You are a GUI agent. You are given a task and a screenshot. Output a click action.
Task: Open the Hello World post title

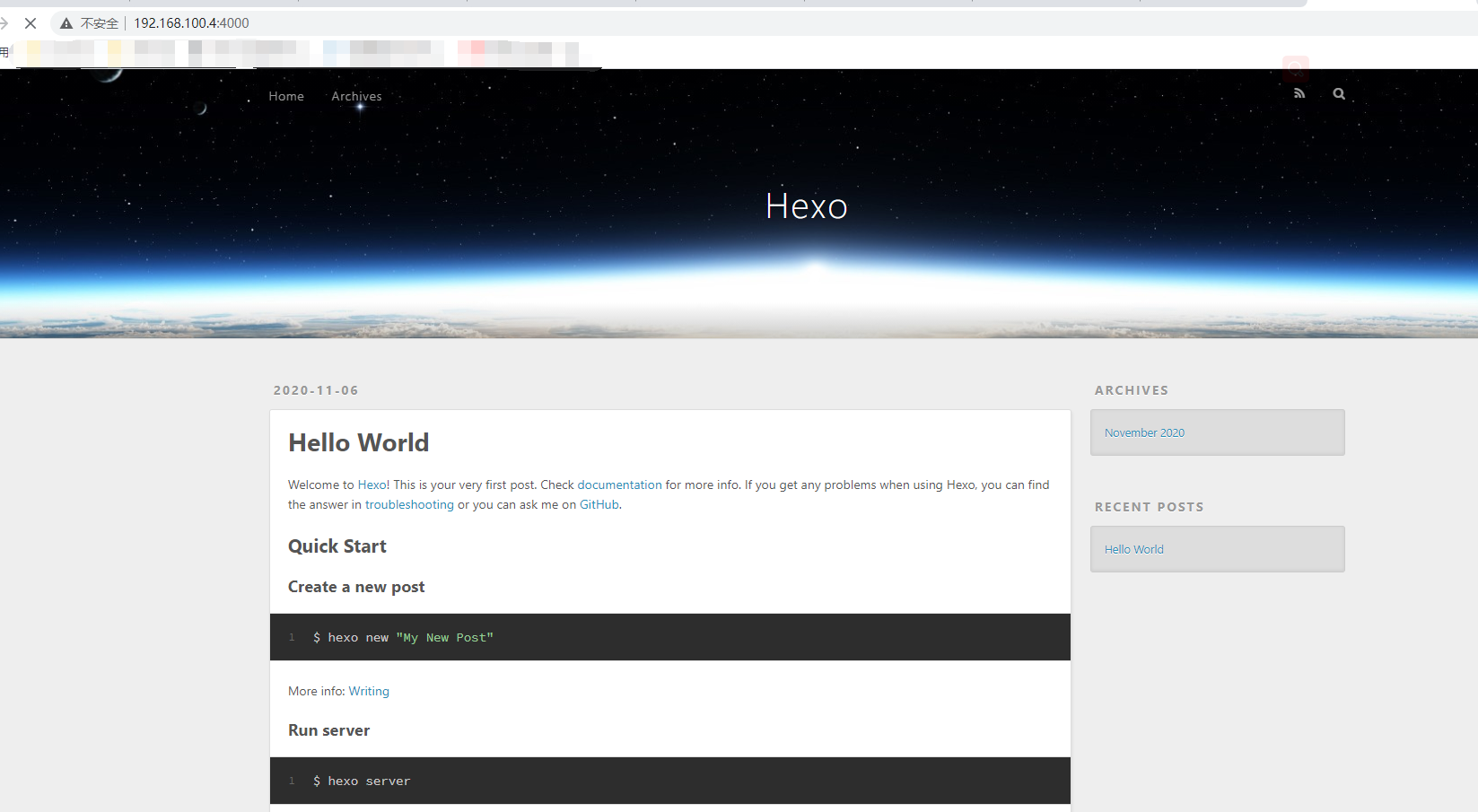point(359,442)
